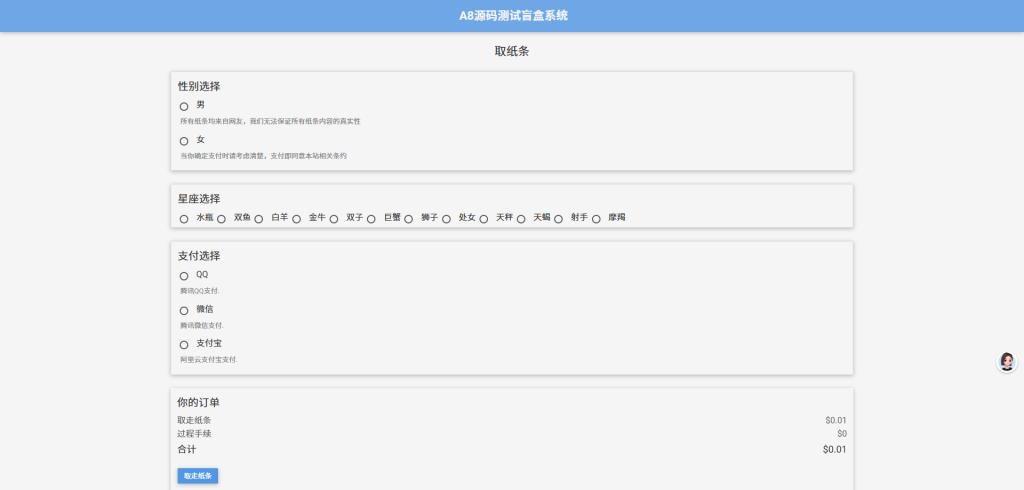Click the 取走纸条 order line label
The image size is (1024, 490).
pos(194,420)
